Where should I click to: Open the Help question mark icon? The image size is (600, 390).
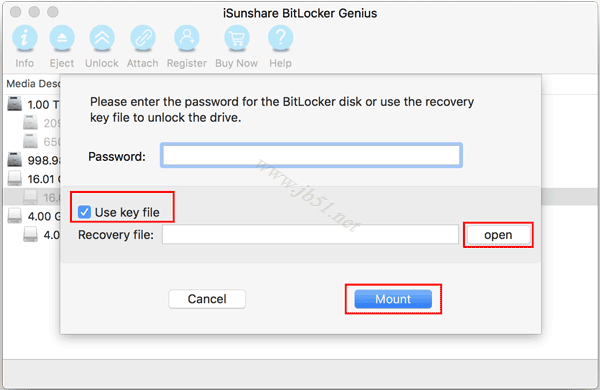(280, 38)
